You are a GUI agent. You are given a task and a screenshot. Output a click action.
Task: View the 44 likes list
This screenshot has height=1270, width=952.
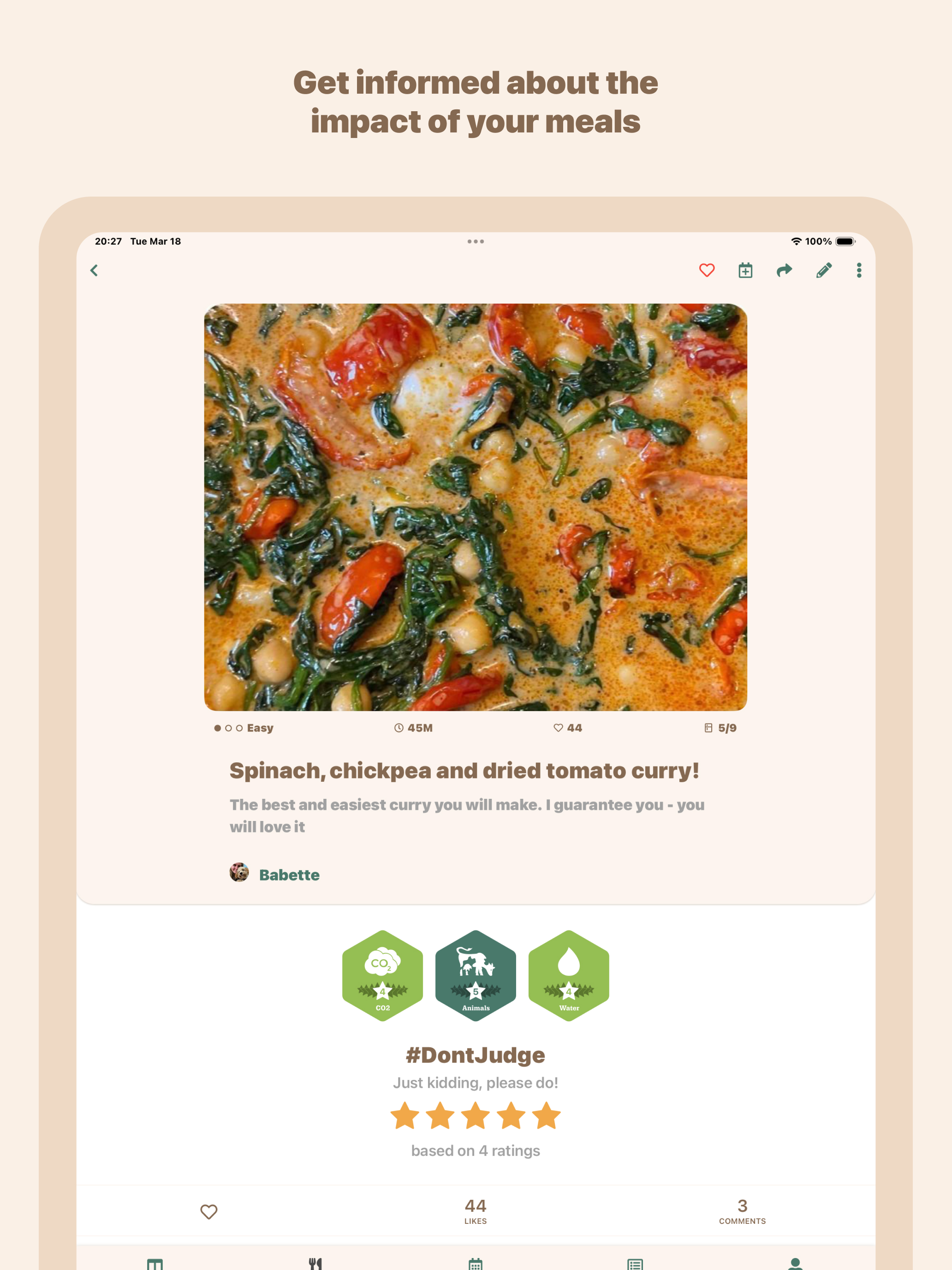click(x=475, y=1211)
